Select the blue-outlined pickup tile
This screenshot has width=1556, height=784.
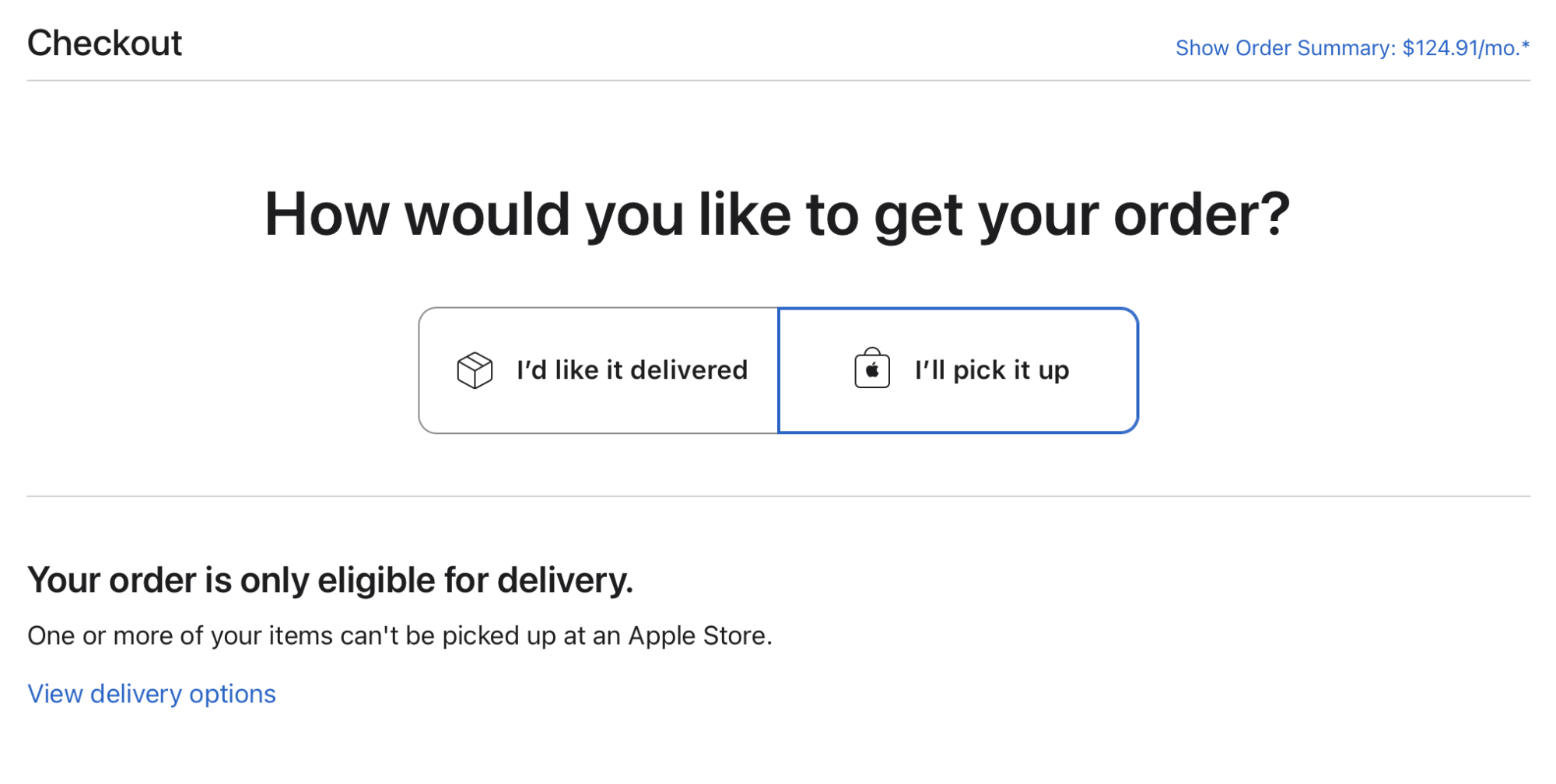(958, 370)
